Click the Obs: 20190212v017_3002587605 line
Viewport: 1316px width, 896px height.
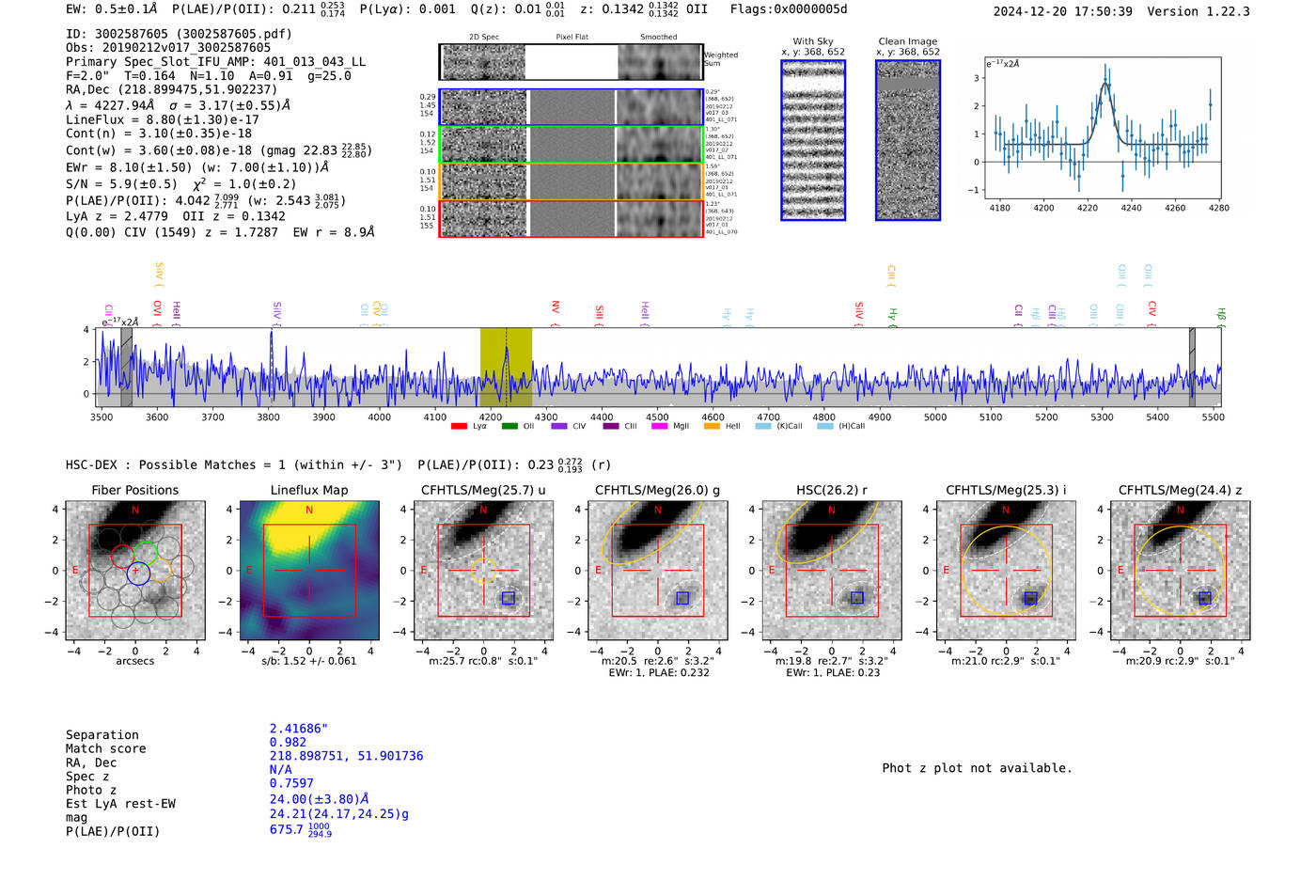168,48
